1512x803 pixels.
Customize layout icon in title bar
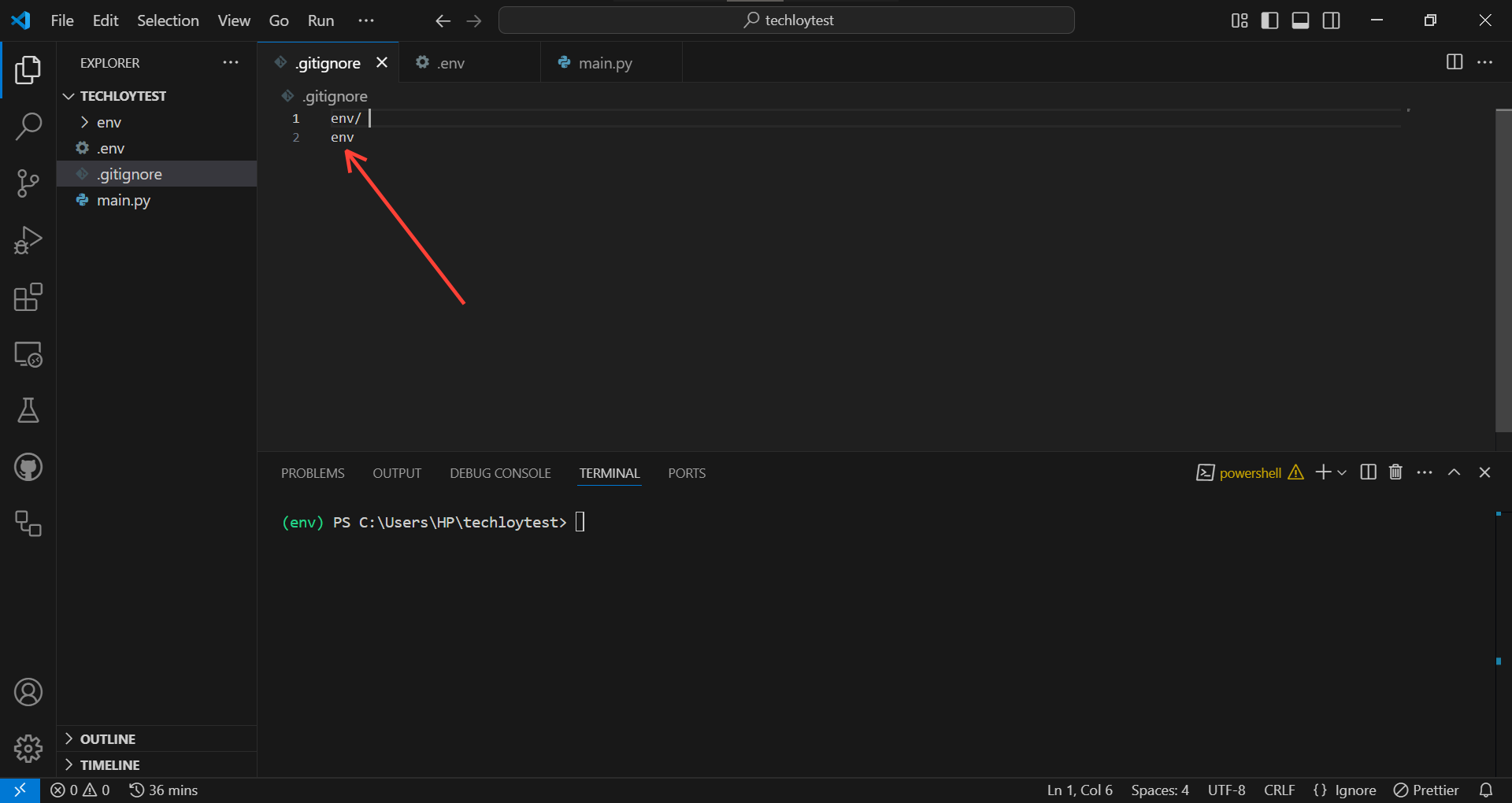(x=1240, y=20)
